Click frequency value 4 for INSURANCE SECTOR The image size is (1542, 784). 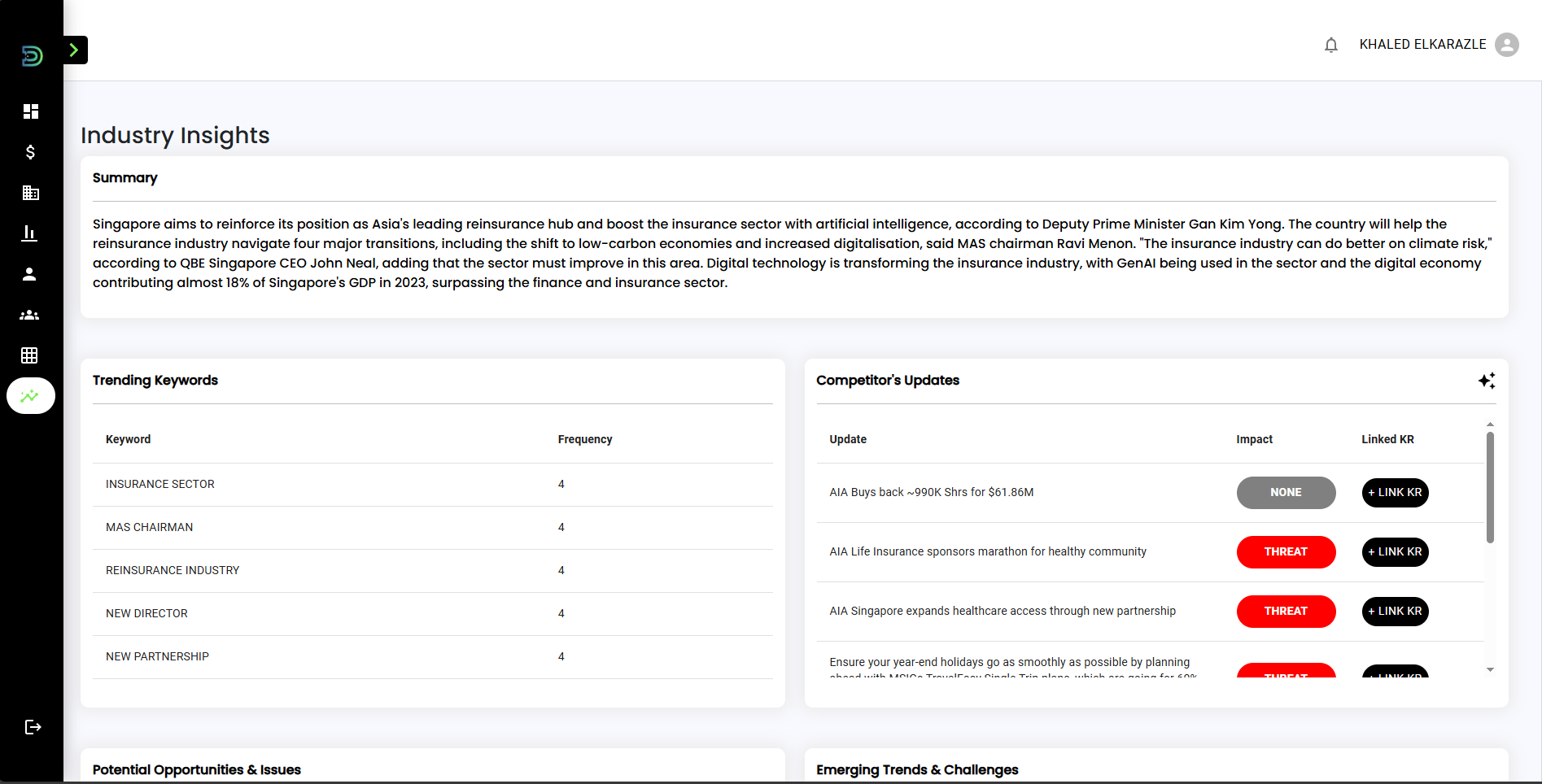click(x=561, y=485)
